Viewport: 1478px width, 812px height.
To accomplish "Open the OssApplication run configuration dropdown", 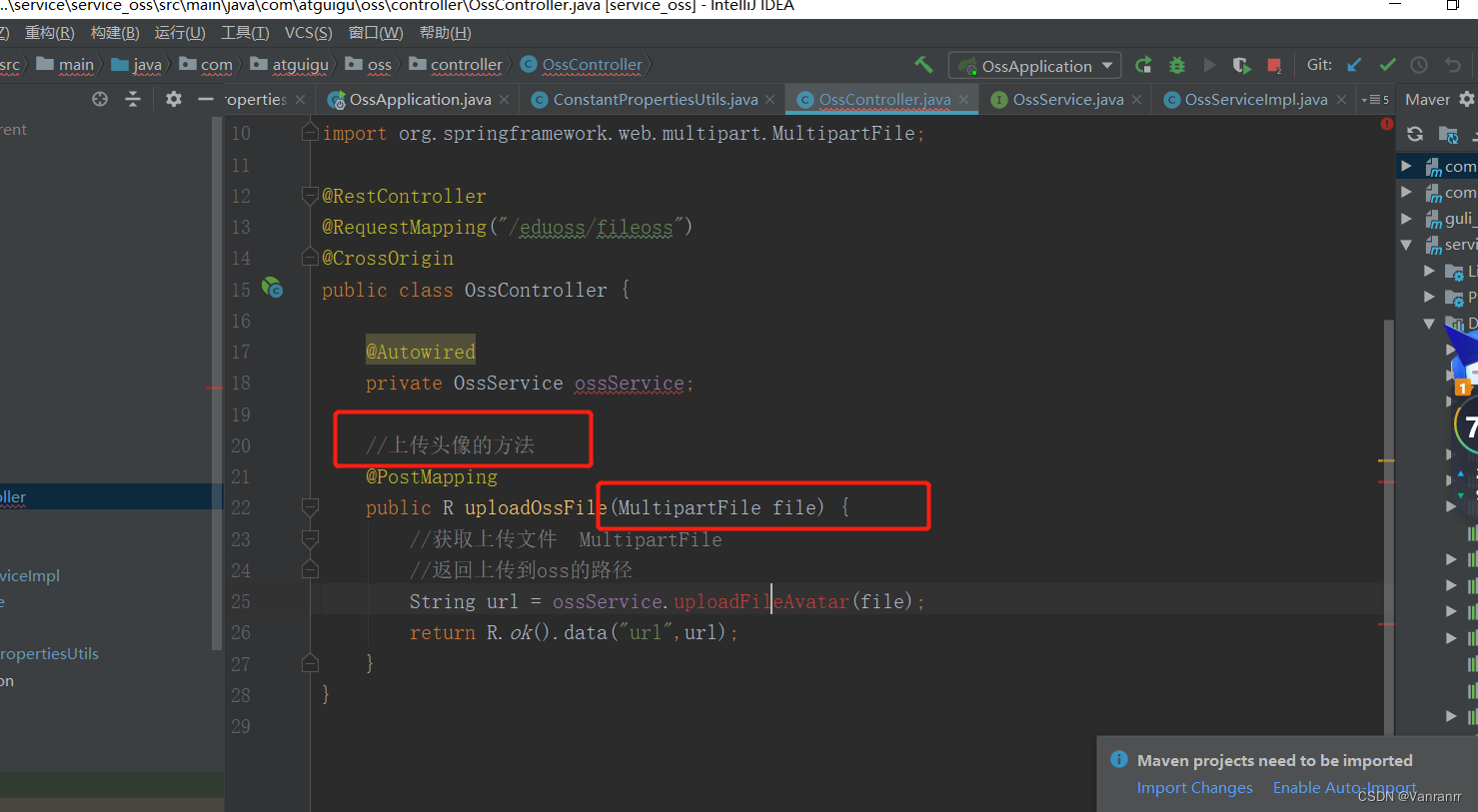I will (x=1034, y=66).
